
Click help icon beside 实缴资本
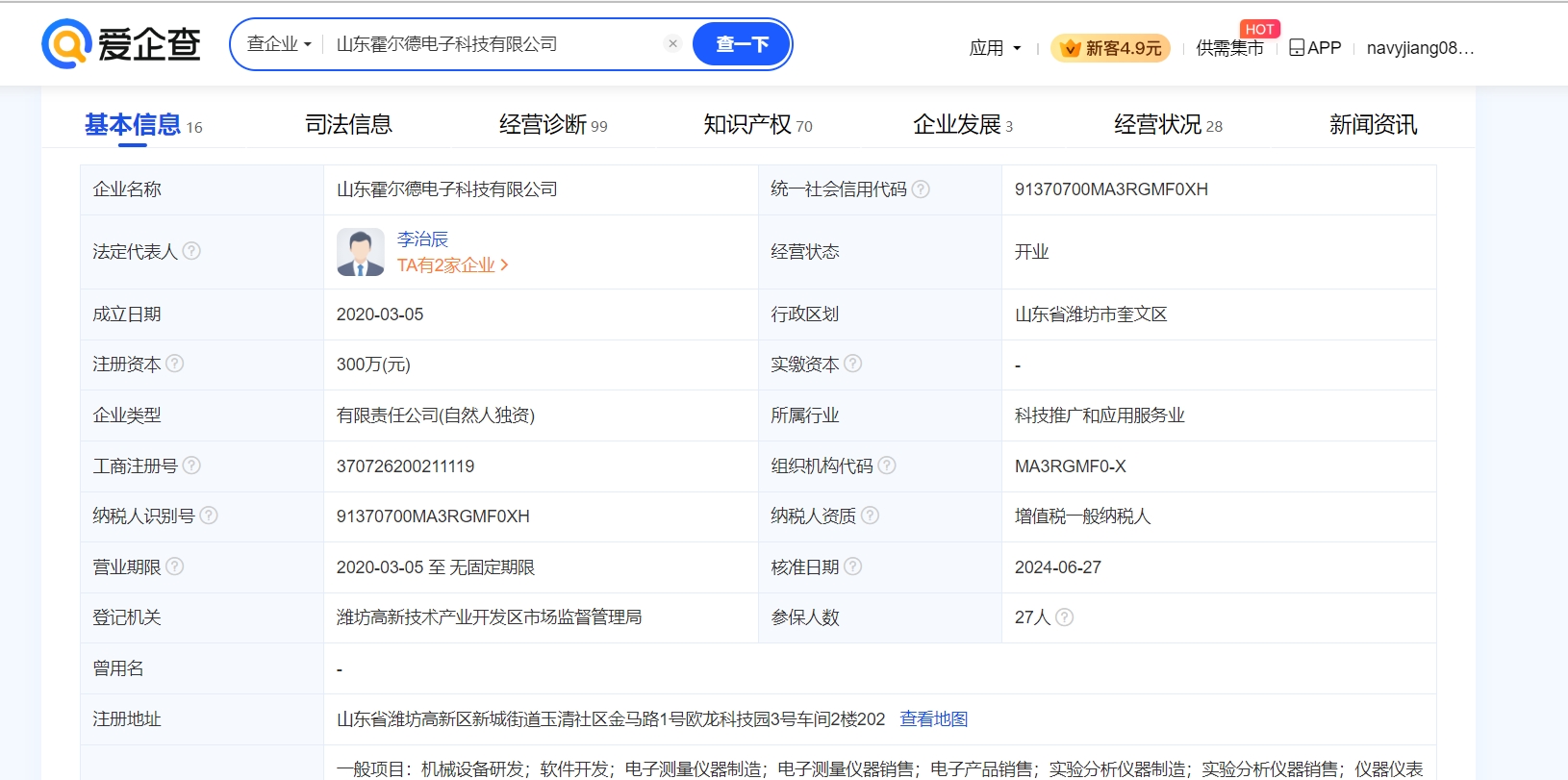point(853,364)
